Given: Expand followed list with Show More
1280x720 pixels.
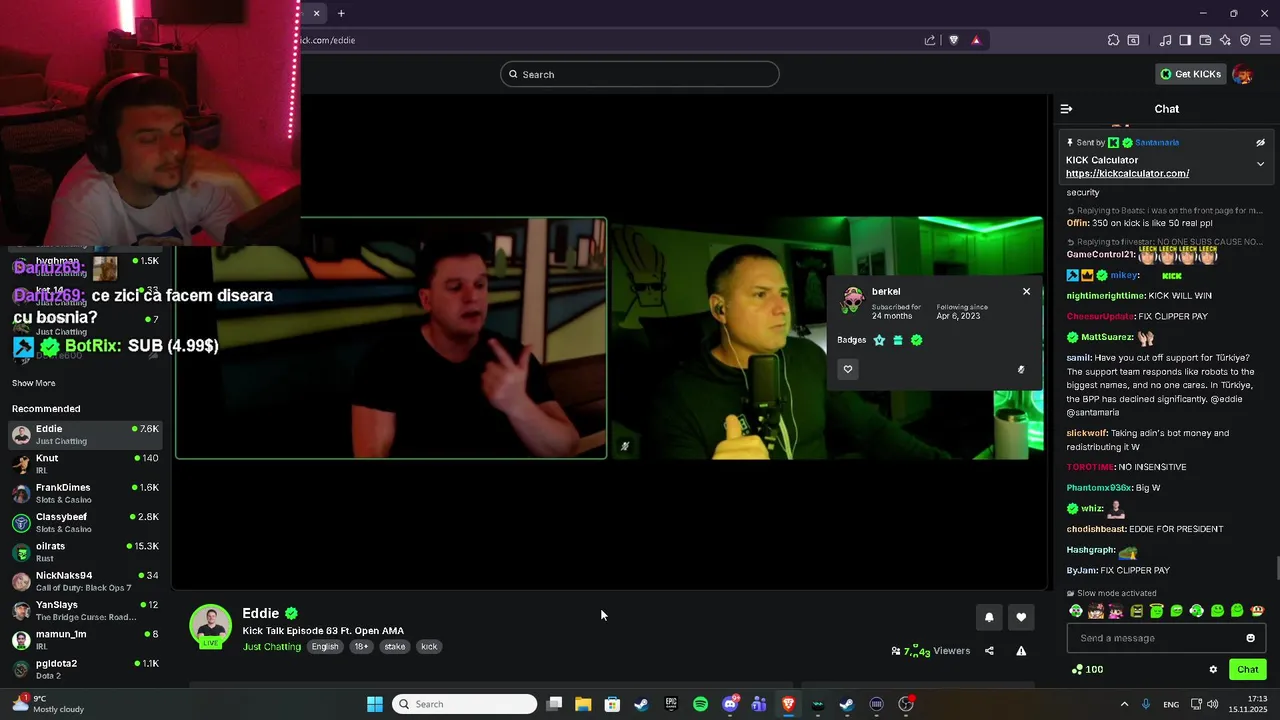Looking at the screenshot, I should [x=34, y=383].
